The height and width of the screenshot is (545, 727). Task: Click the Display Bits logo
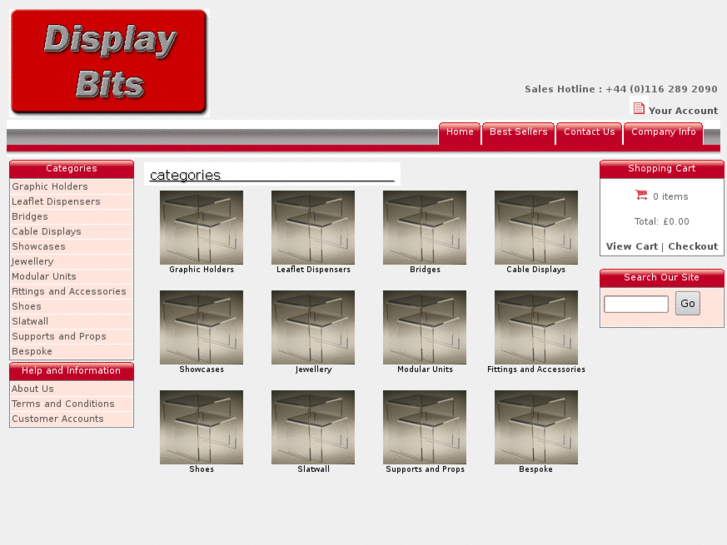point(109,62)
